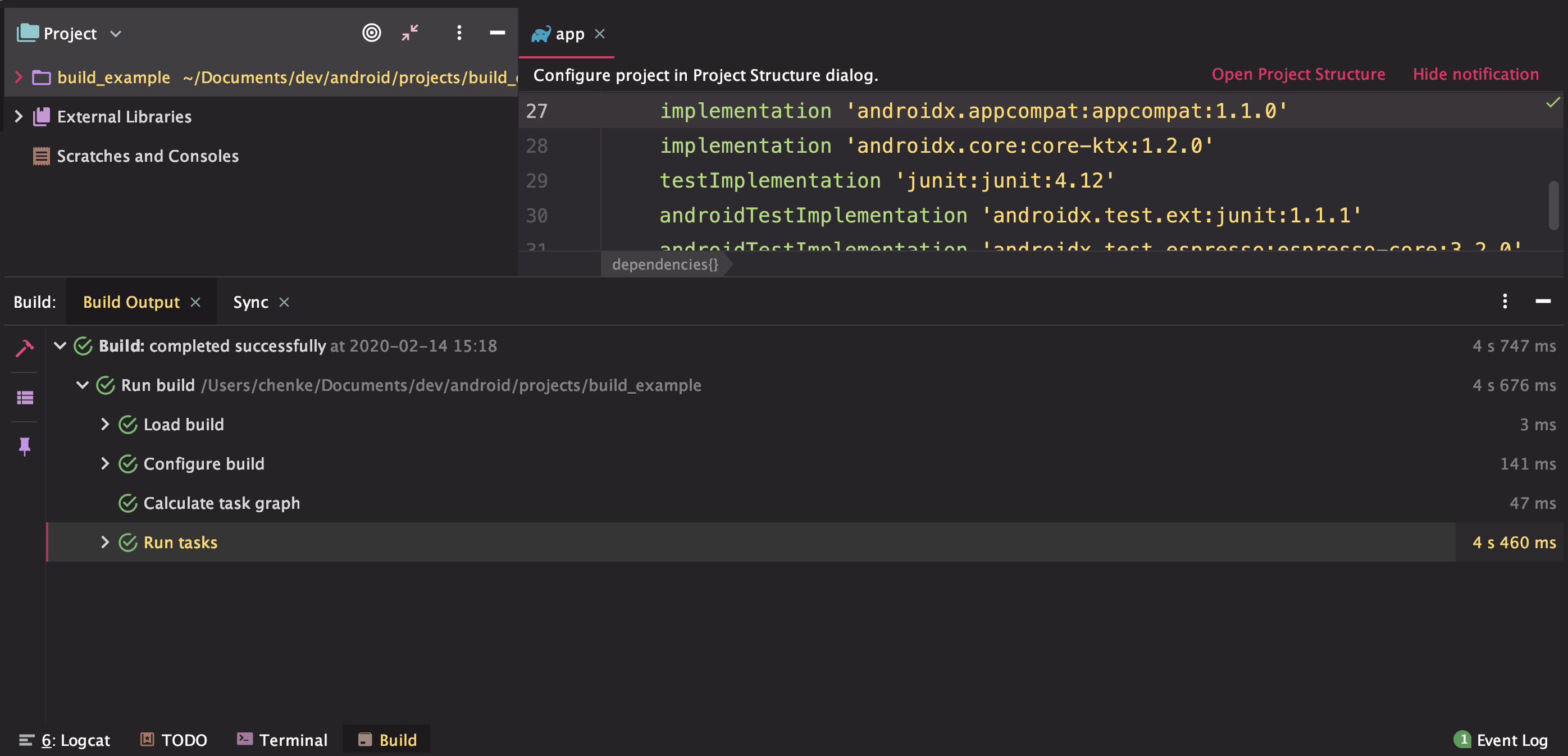Screen dimensions: 1568x756
Task: Close the app editor tab
Action: [x=600, y=34]
